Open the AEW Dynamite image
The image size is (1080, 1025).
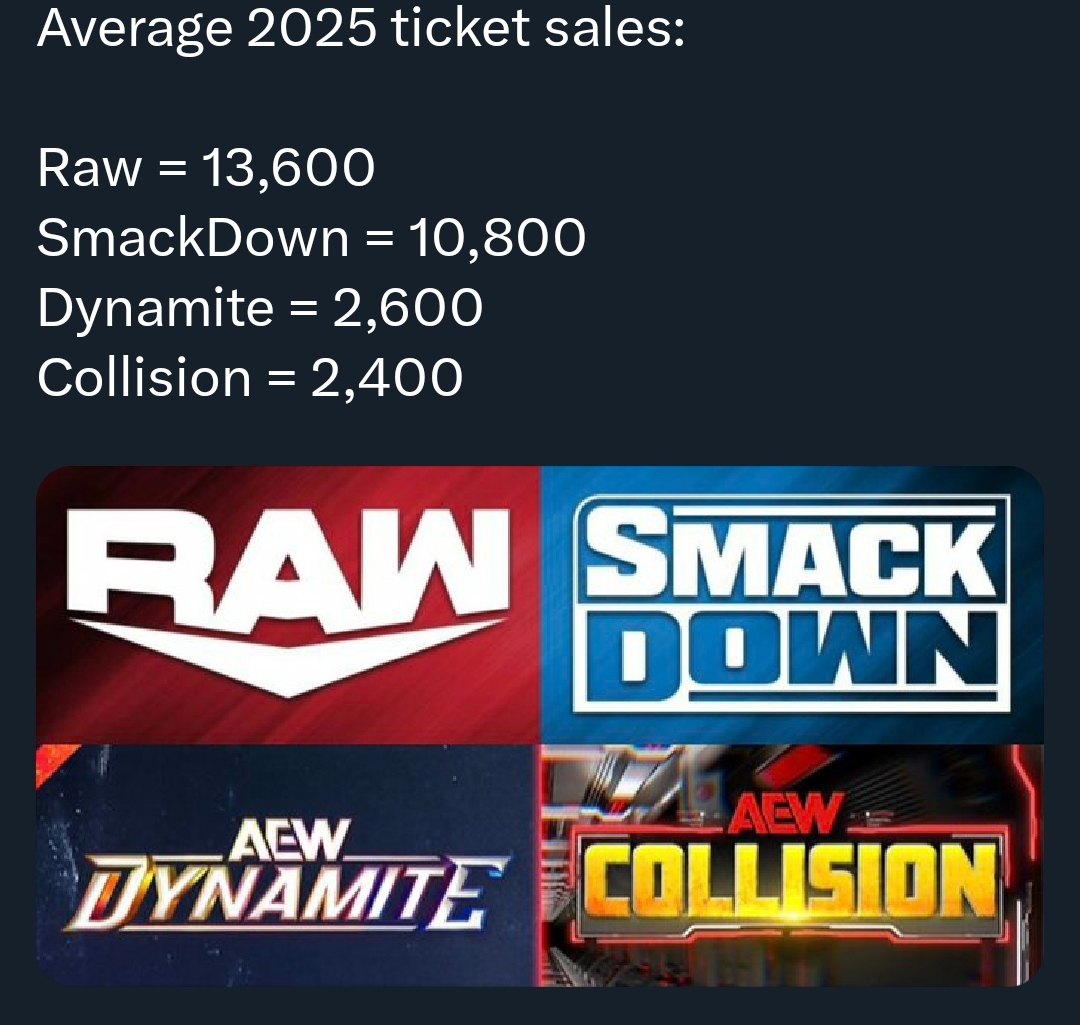[x=288, y=866]
